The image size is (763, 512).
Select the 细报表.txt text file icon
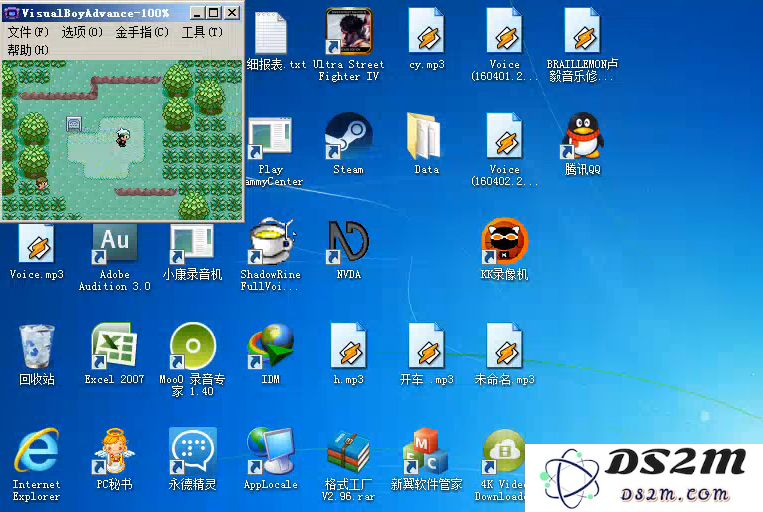[271, 33]
